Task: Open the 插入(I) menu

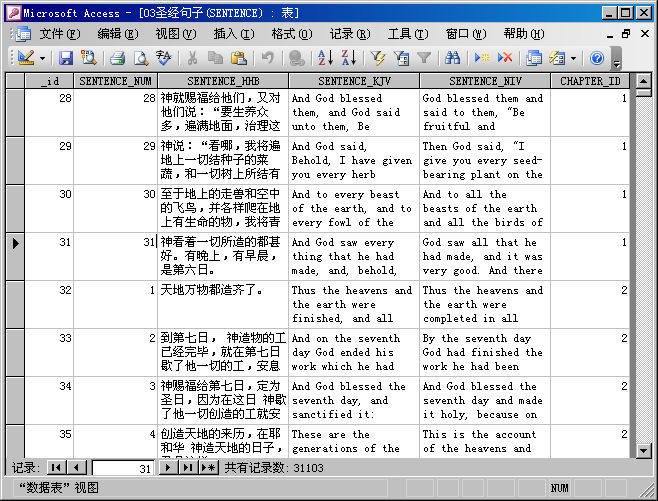Action: point(234,34)
